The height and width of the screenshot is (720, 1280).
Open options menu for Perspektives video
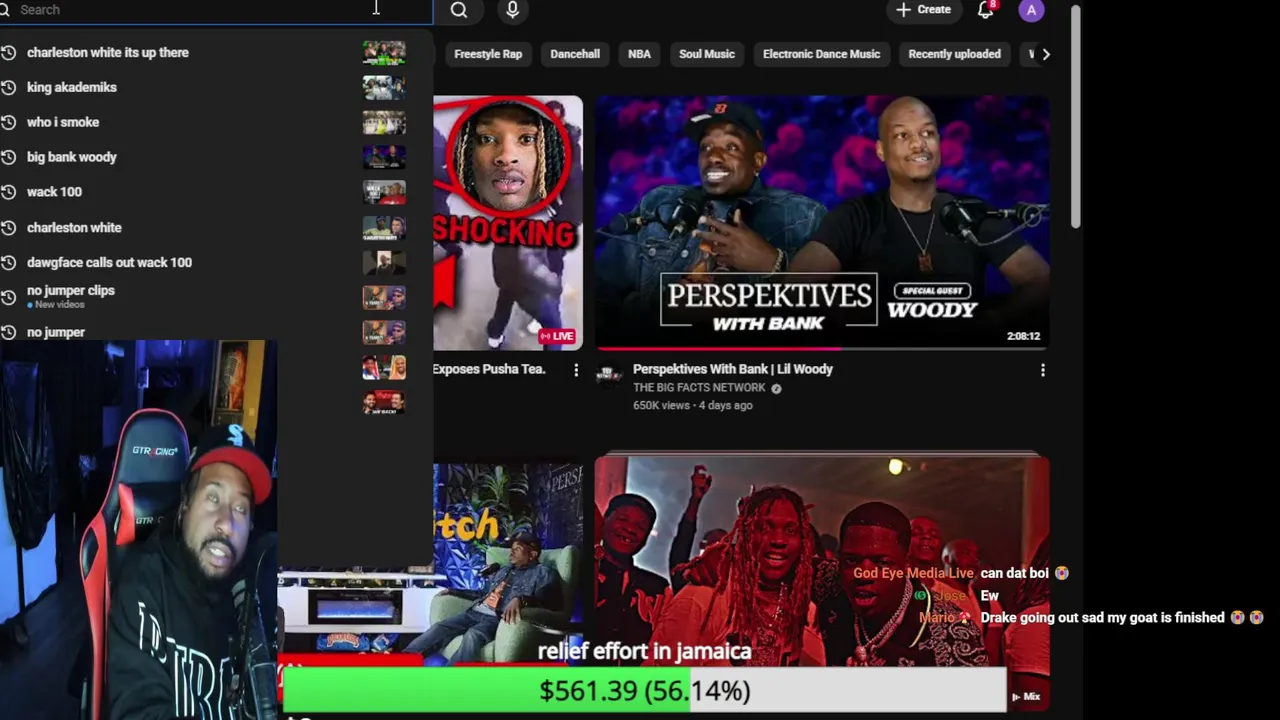click(x=1042, y=370)
